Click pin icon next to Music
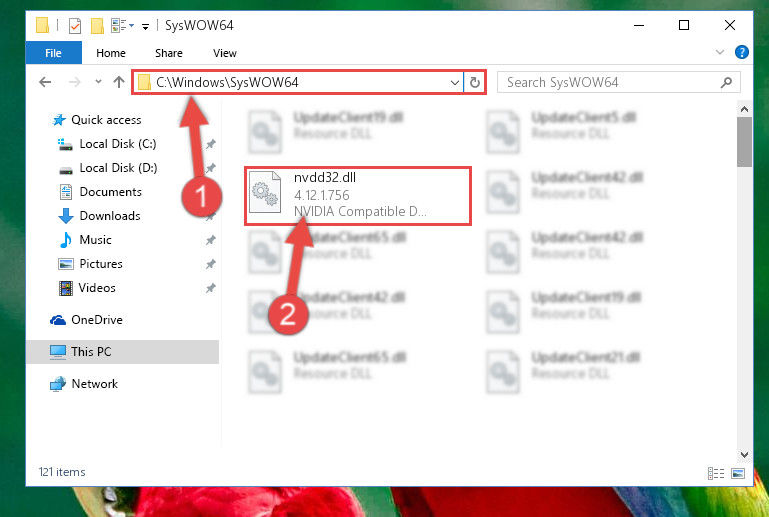Screen dimensions: 769x517 click(x=210, y=240)
